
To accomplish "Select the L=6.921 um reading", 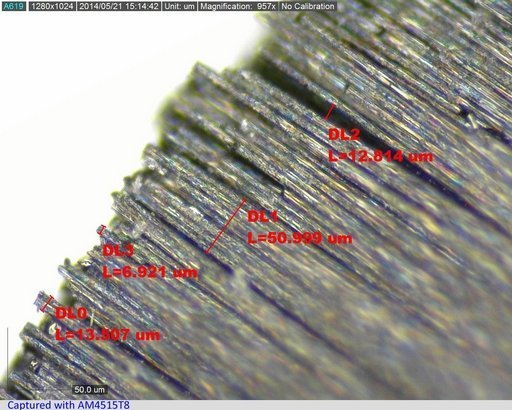I will pyautogui.click(x=150, y=272).
